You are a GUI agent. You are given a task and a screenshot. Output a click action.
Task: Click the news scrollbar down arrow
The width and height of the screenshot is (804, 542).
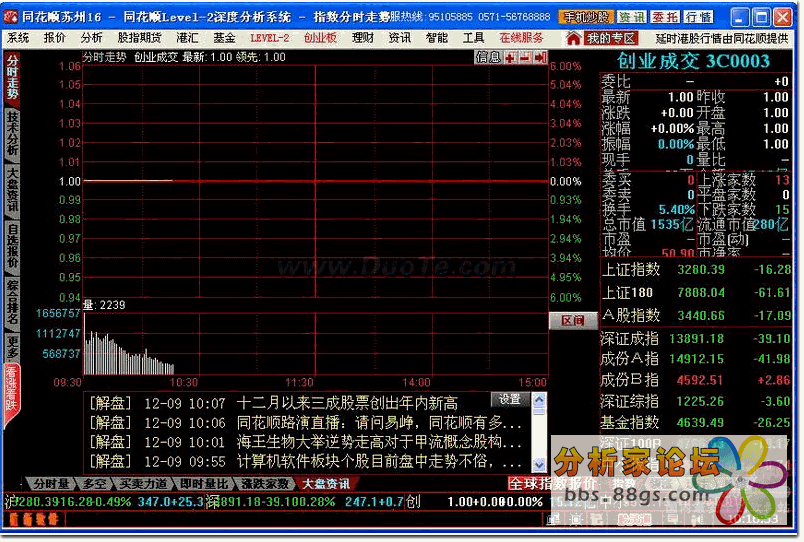(539, 464)
